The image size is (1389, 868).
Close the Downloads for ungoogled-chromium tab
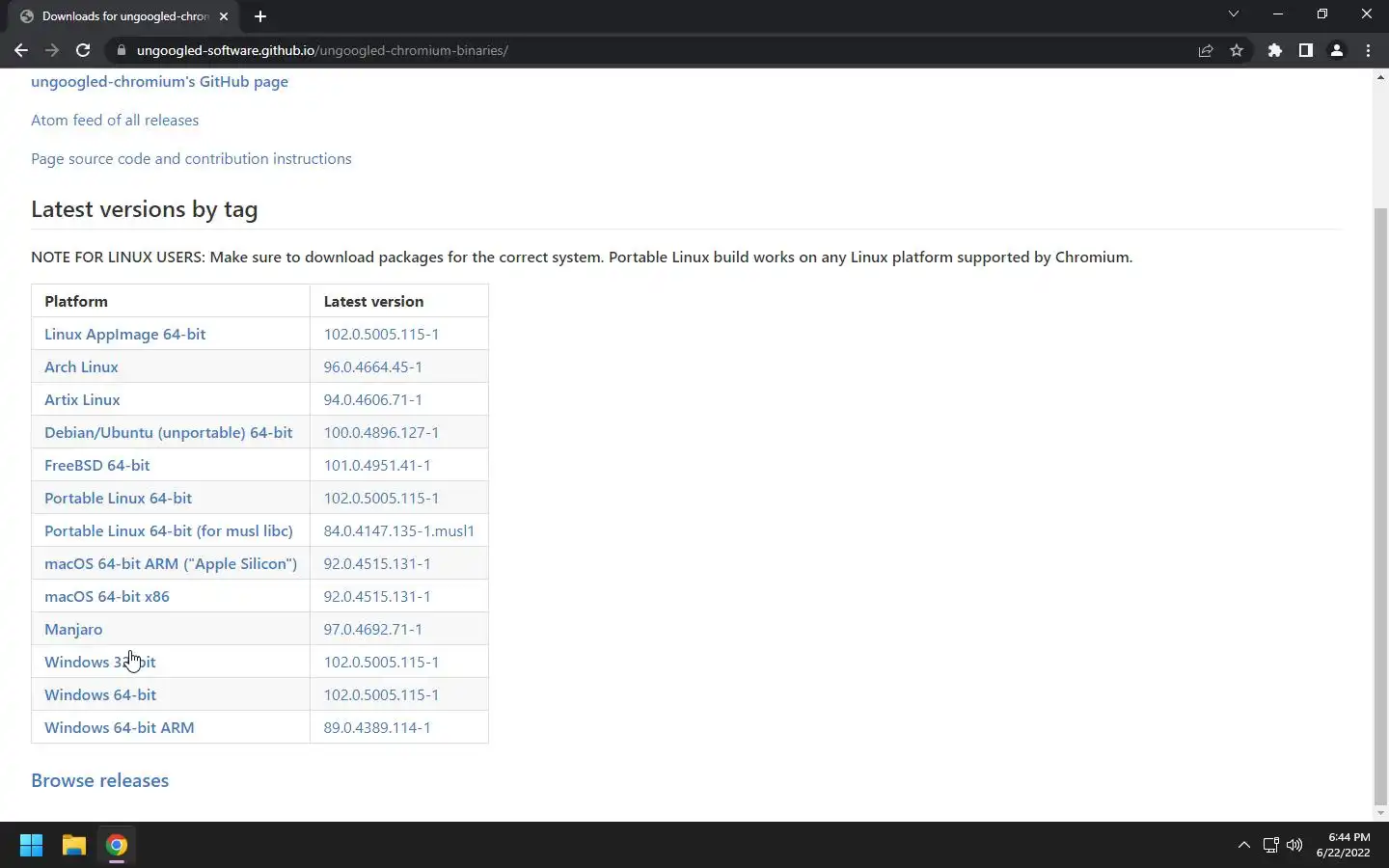(224, 16)
